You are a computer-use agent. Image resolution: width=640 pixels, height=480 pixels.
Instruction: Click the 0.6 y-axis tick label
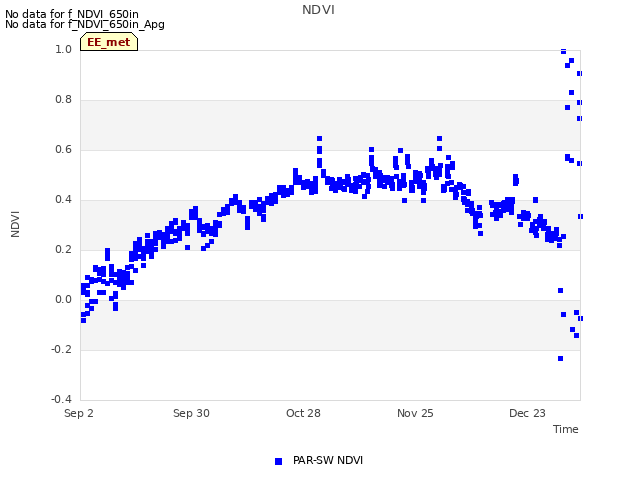click(63, 149)
